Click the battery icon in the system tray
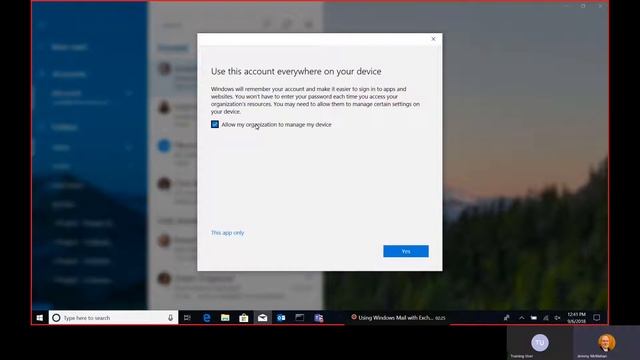640x360 pixels. [x=533, y=318]
